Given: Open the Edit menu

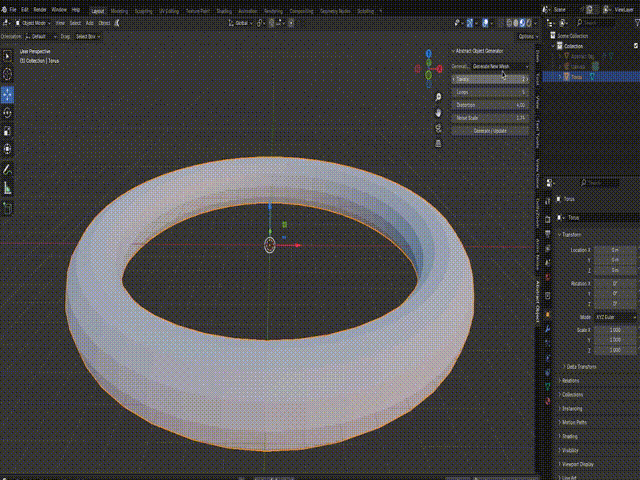Looking at the screenshot, I should coord(24,9).
